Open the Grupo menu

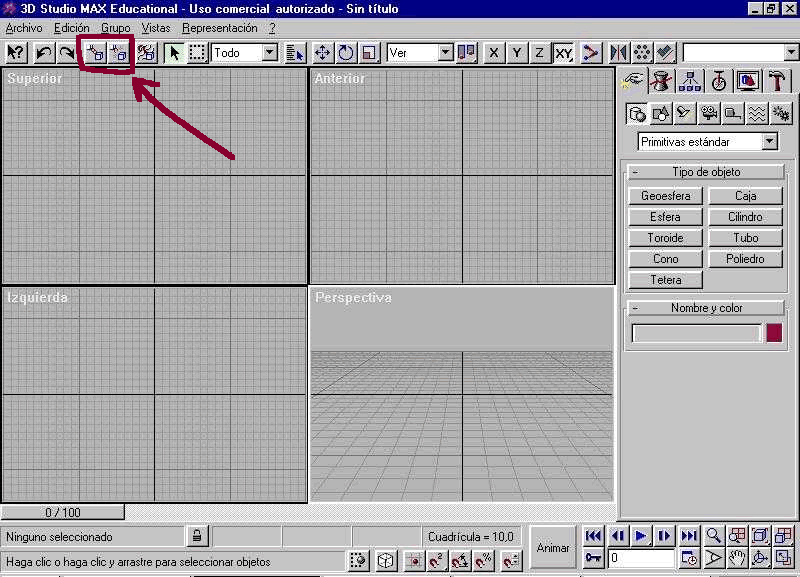pyautogui.click(x=116, y=28)
